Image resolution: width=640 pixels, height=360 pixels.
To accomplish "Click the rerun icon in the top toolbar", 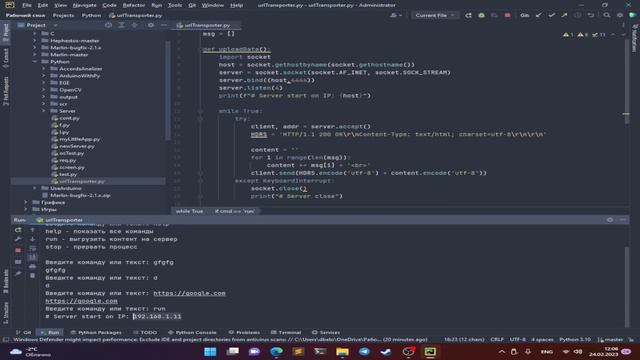I will (x=469, y=15).
